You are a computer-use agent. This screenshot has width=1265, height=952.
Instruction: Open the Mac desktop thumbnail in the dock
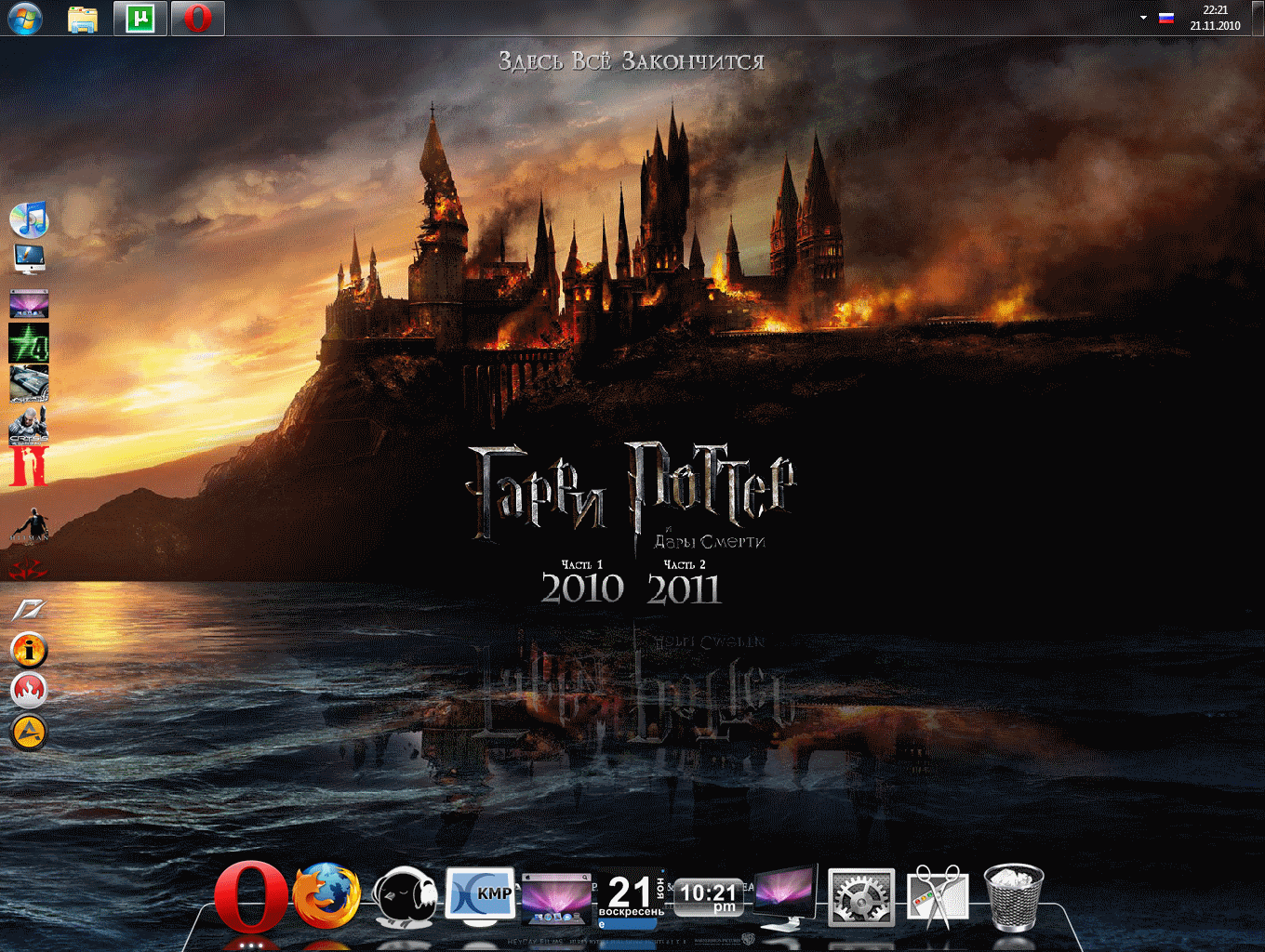point(557,898)
